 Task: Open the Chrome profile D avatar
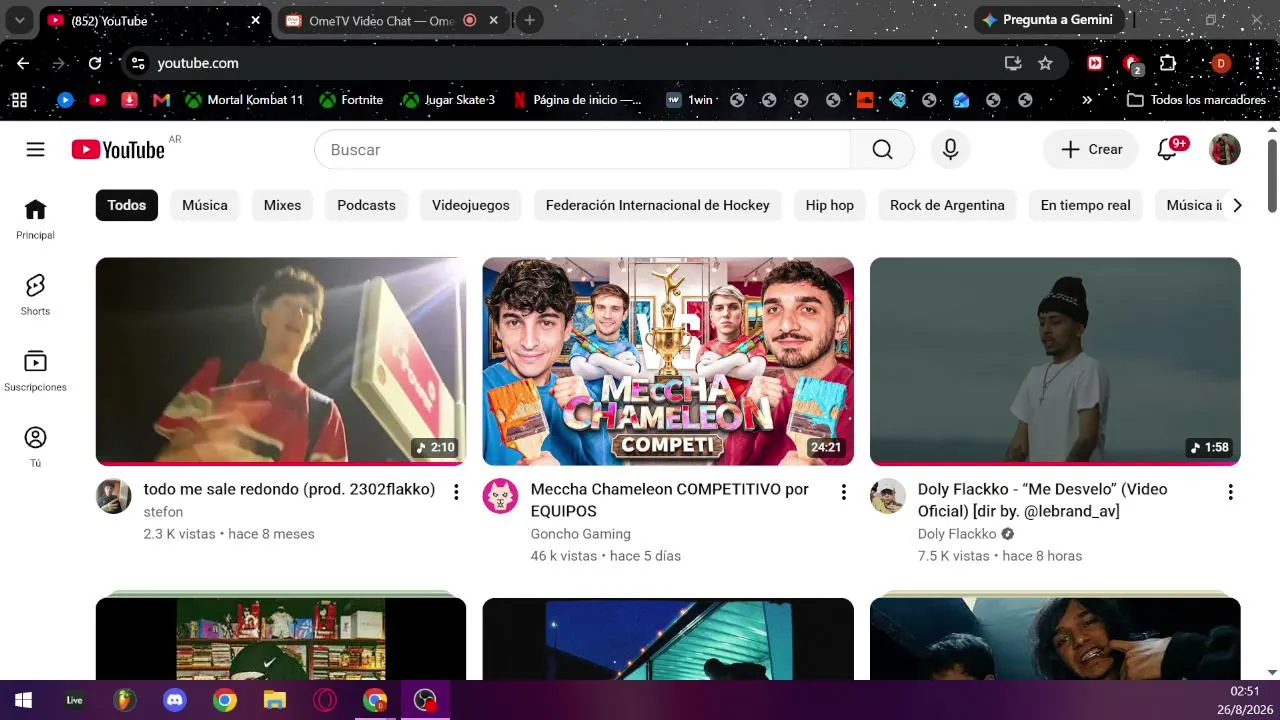pyautogui.click(x=1220, y=63)
